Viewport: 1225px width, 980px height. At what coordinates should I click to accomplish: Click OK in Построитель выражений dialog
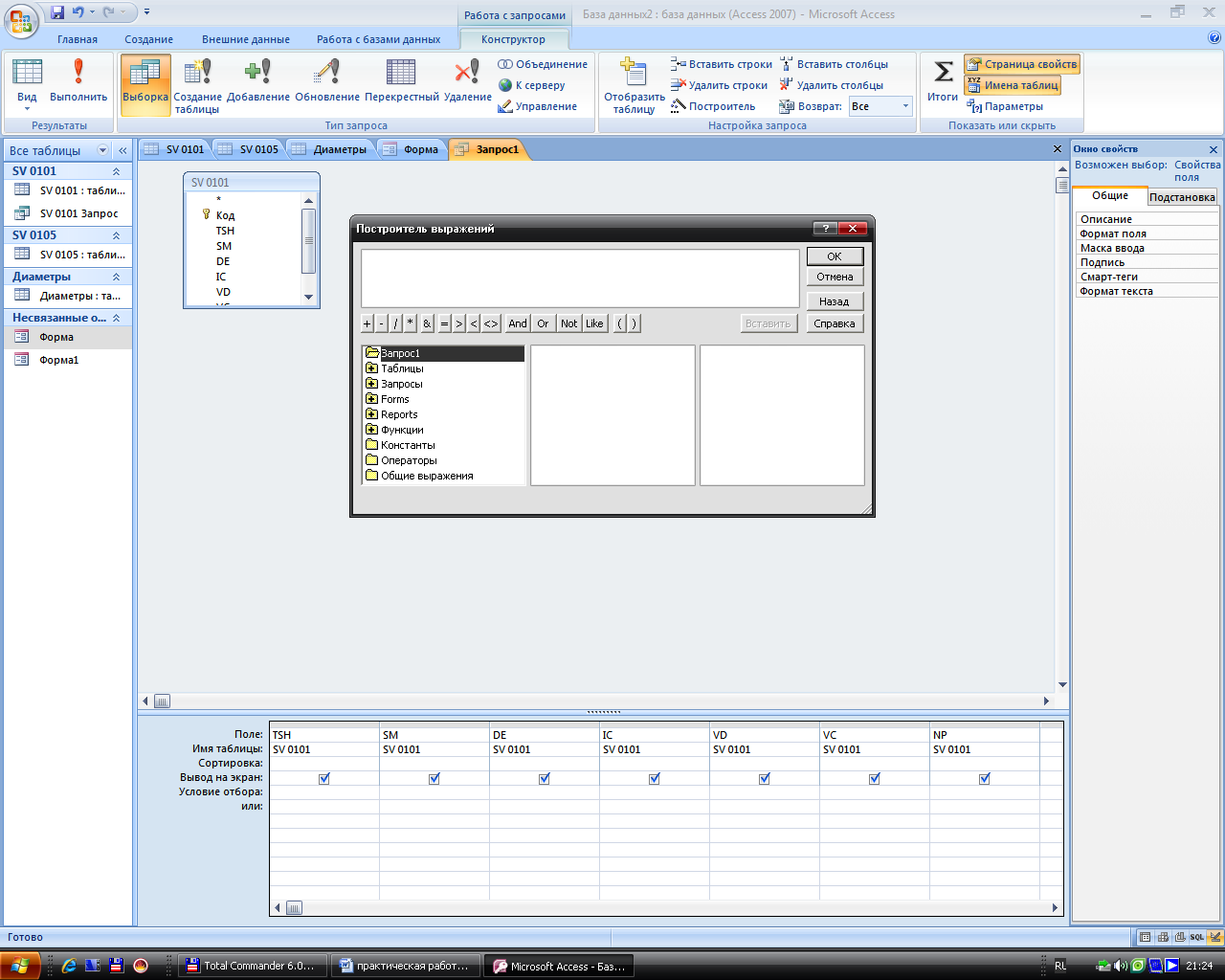pyautogui.click(x=835, y=256)
